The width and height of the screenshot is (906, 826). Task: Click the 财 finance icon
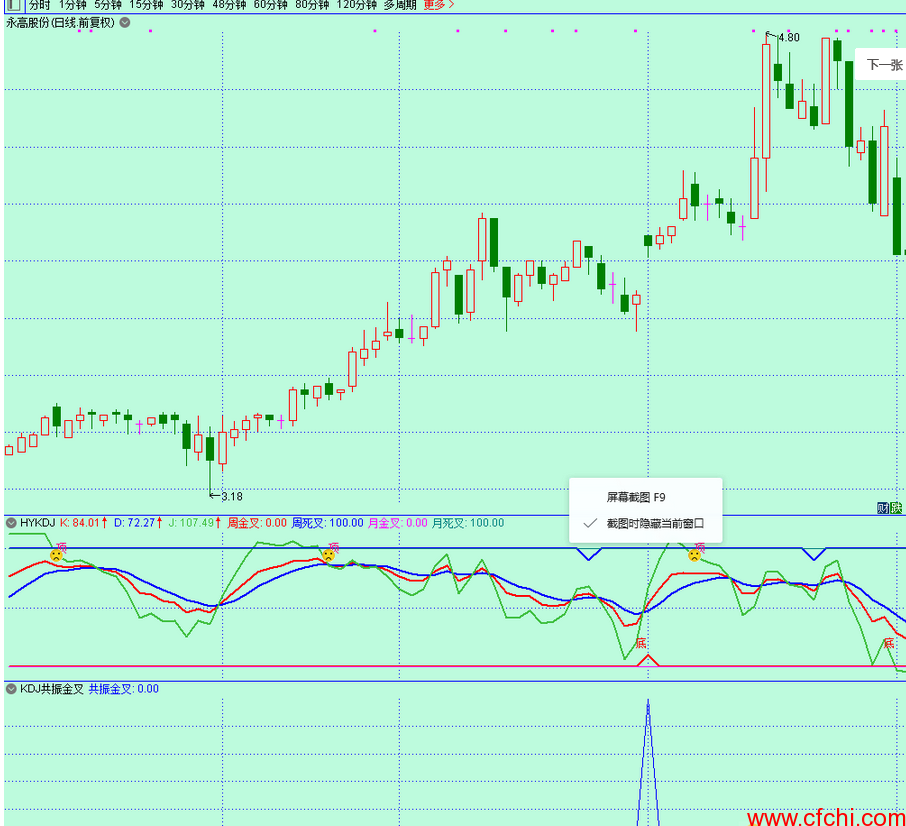pyautogui.click(x=883, y=508)
